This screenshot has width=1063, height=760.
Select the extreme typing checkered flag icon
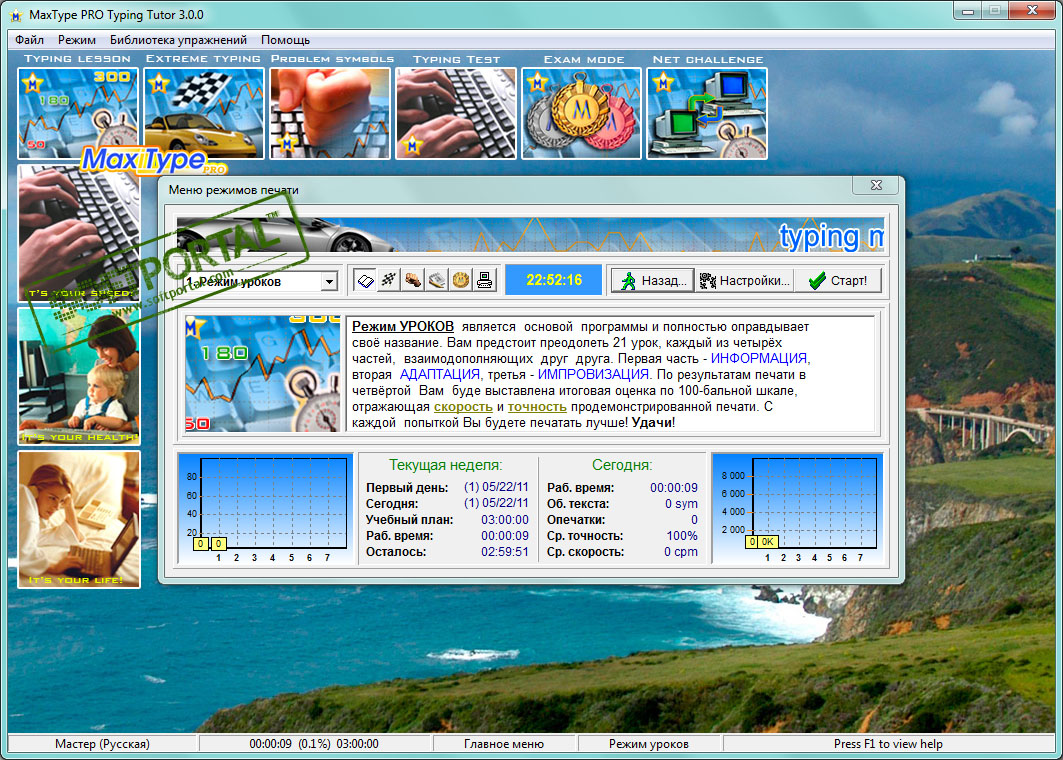[x=389, y=280]
